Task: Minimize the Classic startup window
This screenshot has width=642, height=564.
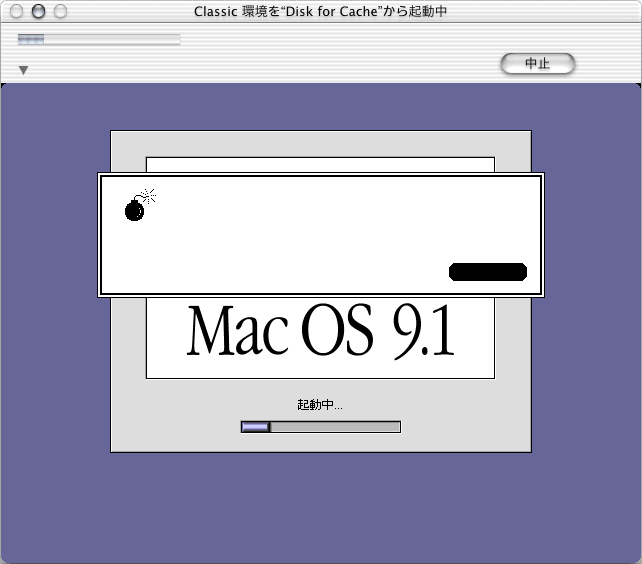Action: pyautogui.click(x=38, y=11)
